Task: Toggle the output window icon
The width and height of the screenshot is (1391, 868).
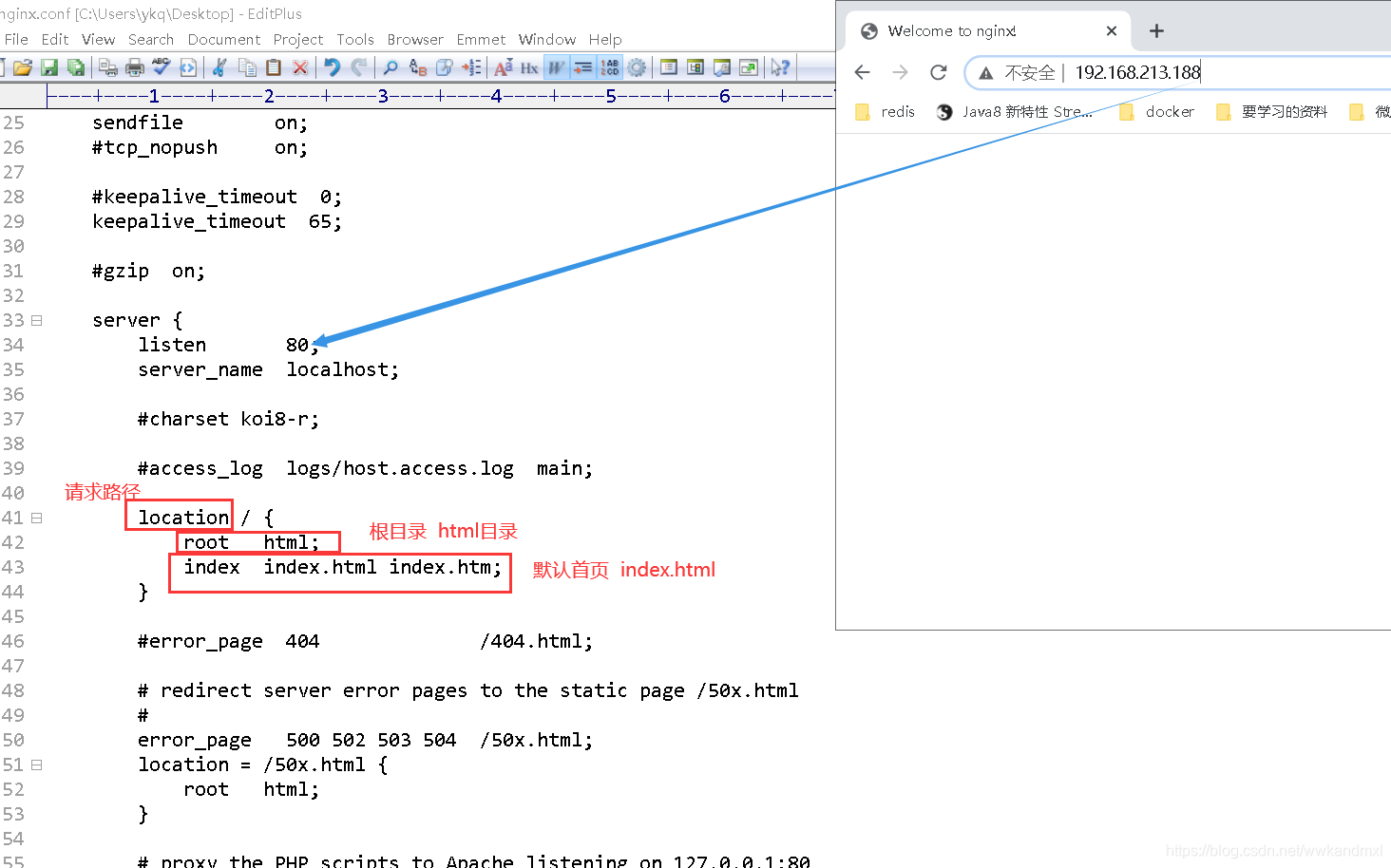Action: click(x=722, y=67)
